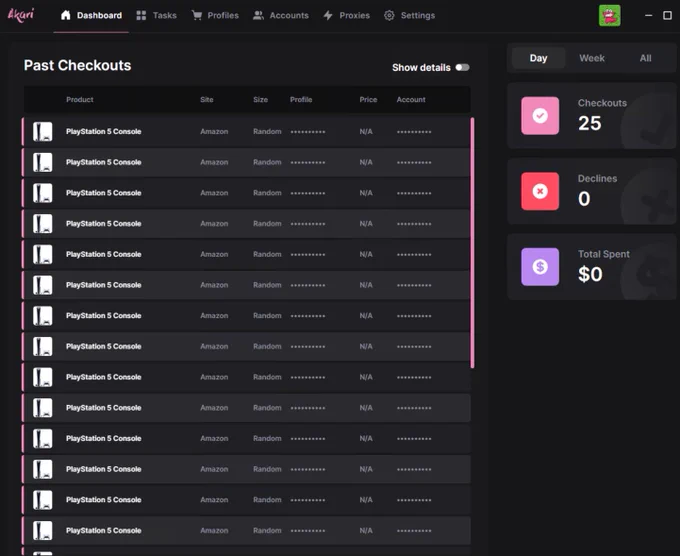Click the Dashboard home icon
Screen dimensions: 680x556
(65, 15)
